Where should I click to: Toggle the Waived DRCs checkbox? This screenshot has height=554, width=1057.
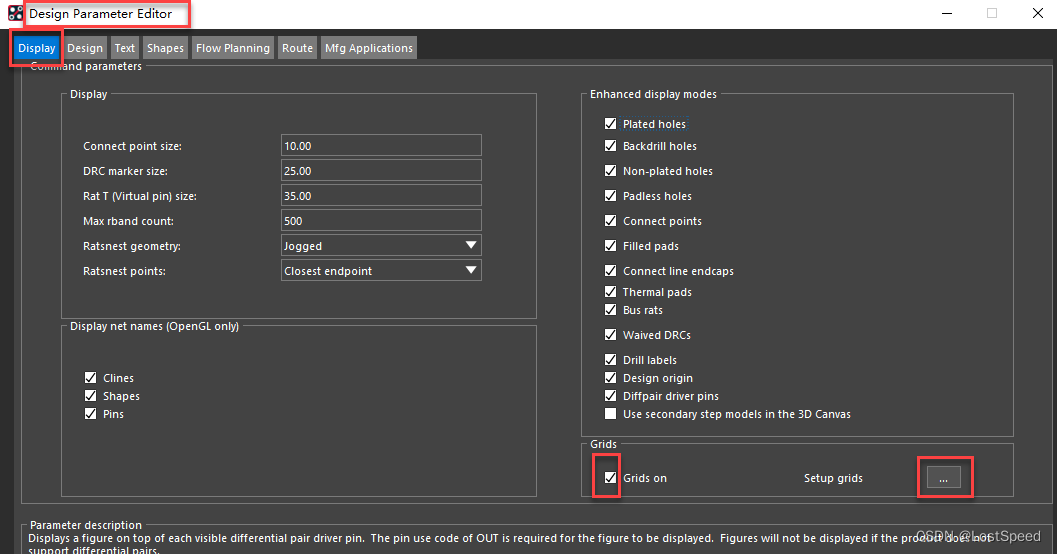pyautogui.click(x=610, y=334)
